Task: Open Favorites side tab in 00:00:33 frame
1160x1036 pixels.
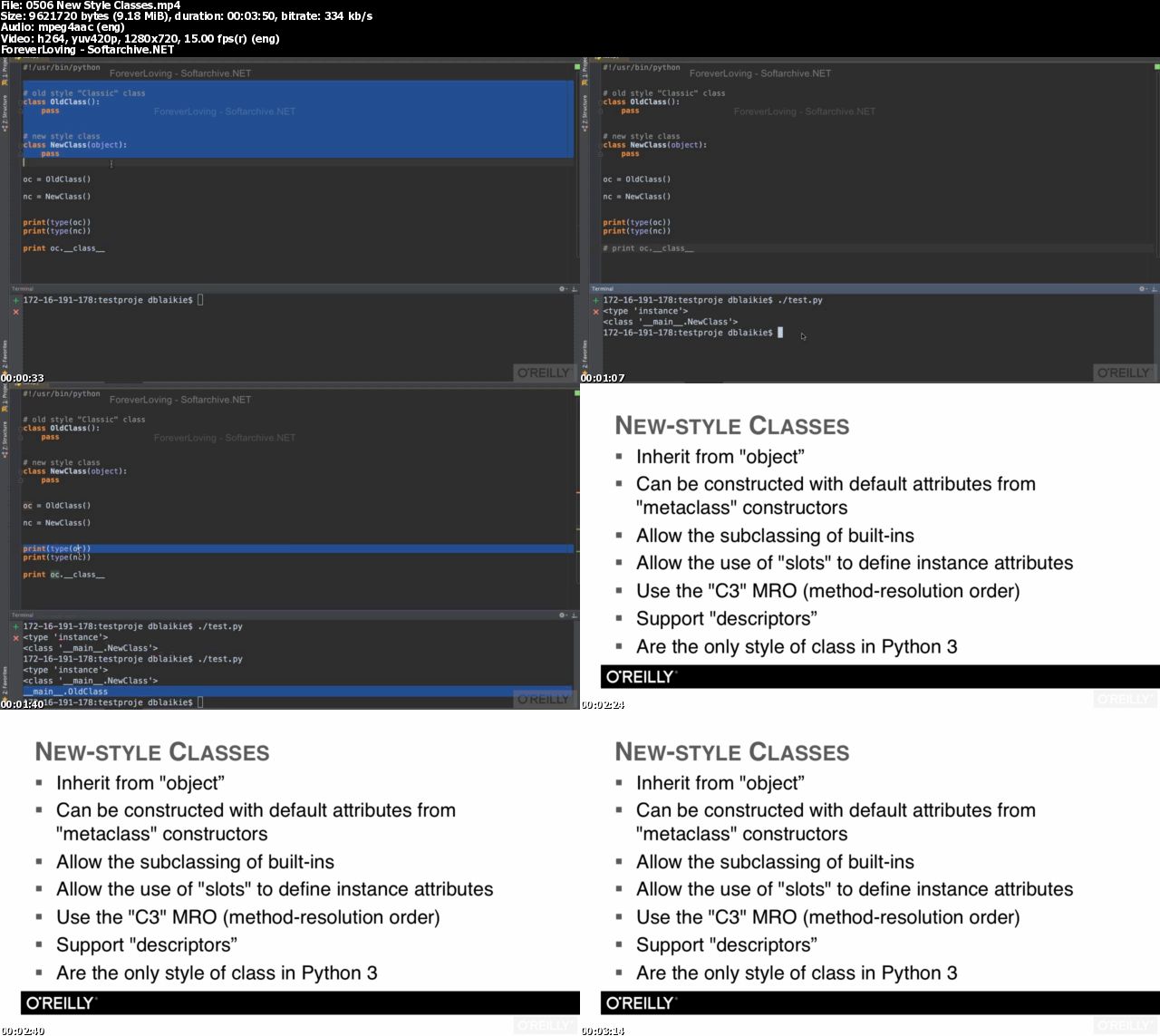Action: [x=5, y=355]
